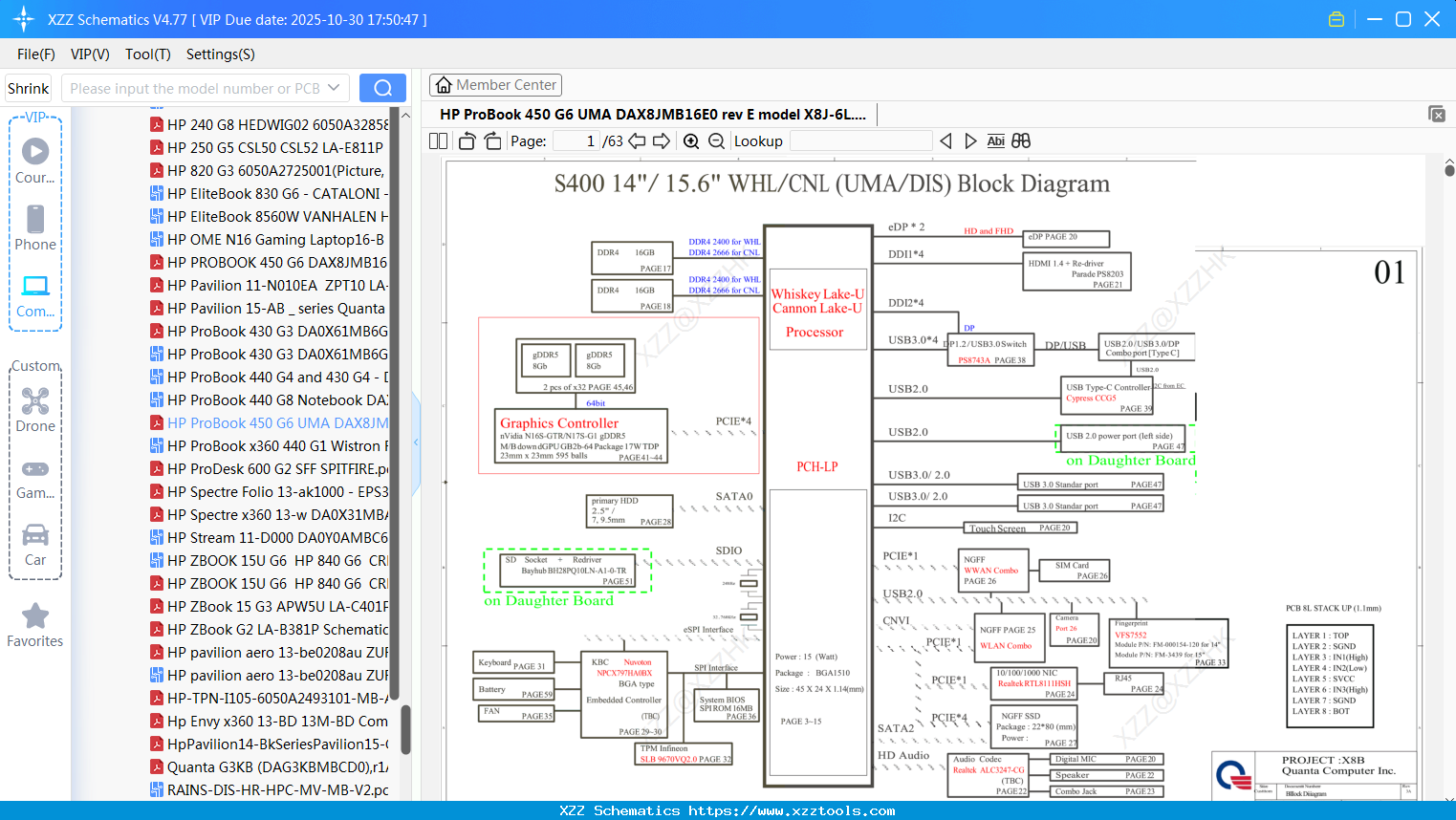
Task: Open HP Spectre Folio 13-ak1000 file
Action: click(x=269, y=491)
